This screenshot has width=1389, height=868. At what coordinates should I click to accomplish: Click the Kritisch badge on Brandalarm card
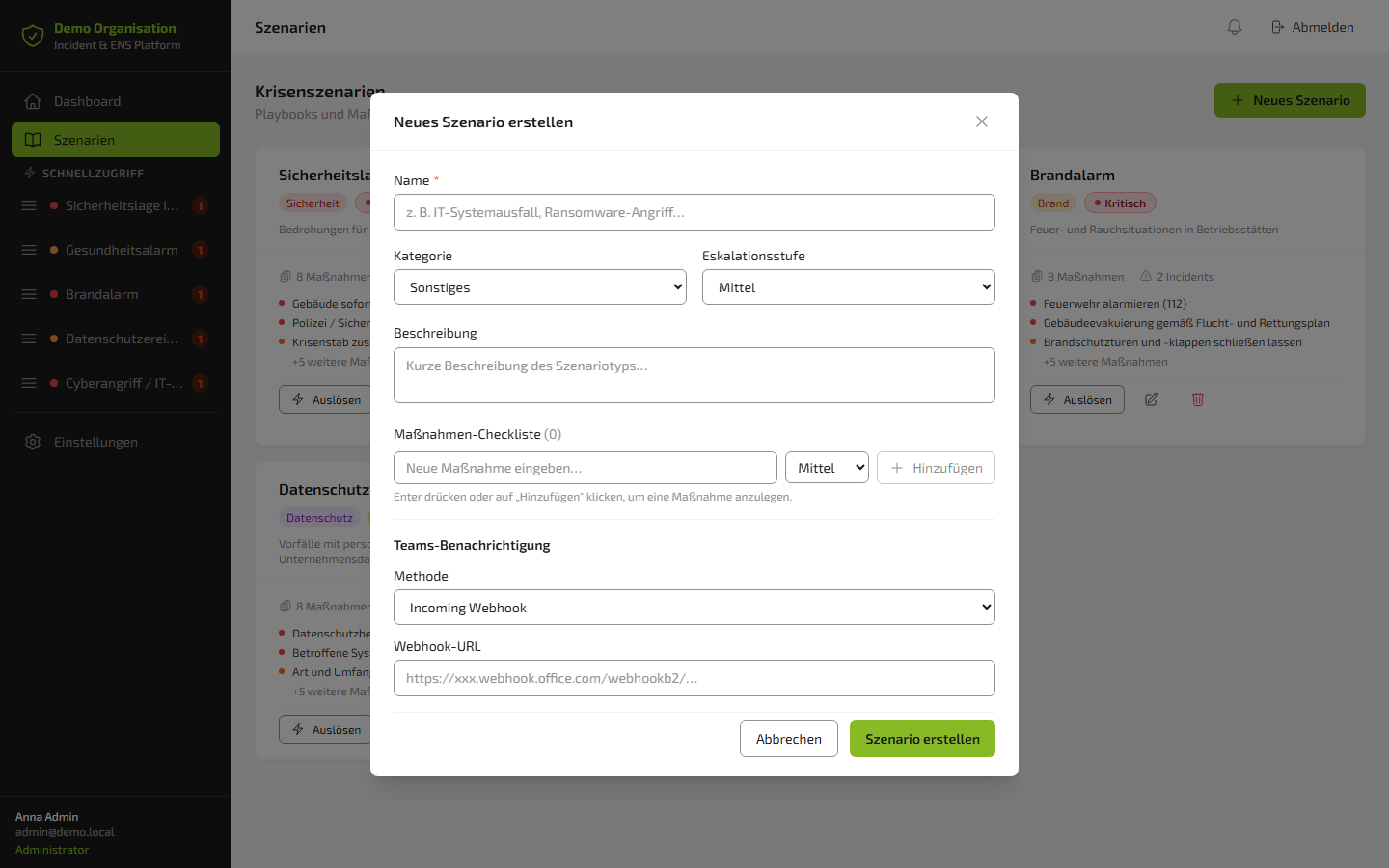(x=1120, y=203)
